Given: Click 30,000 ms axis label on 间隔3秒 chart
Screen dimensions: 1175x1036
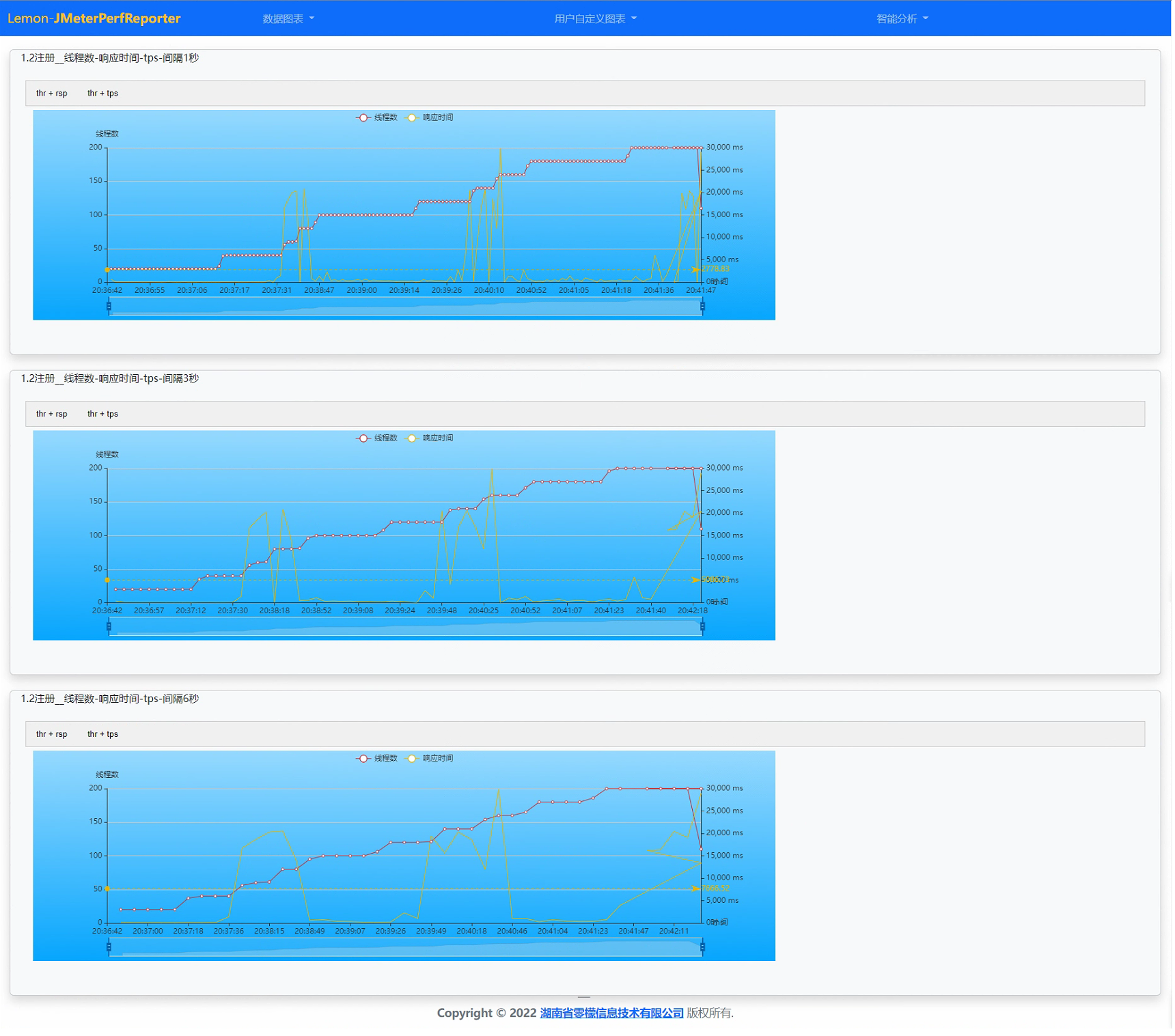Looking at the screenshot, I should (724, 468).
